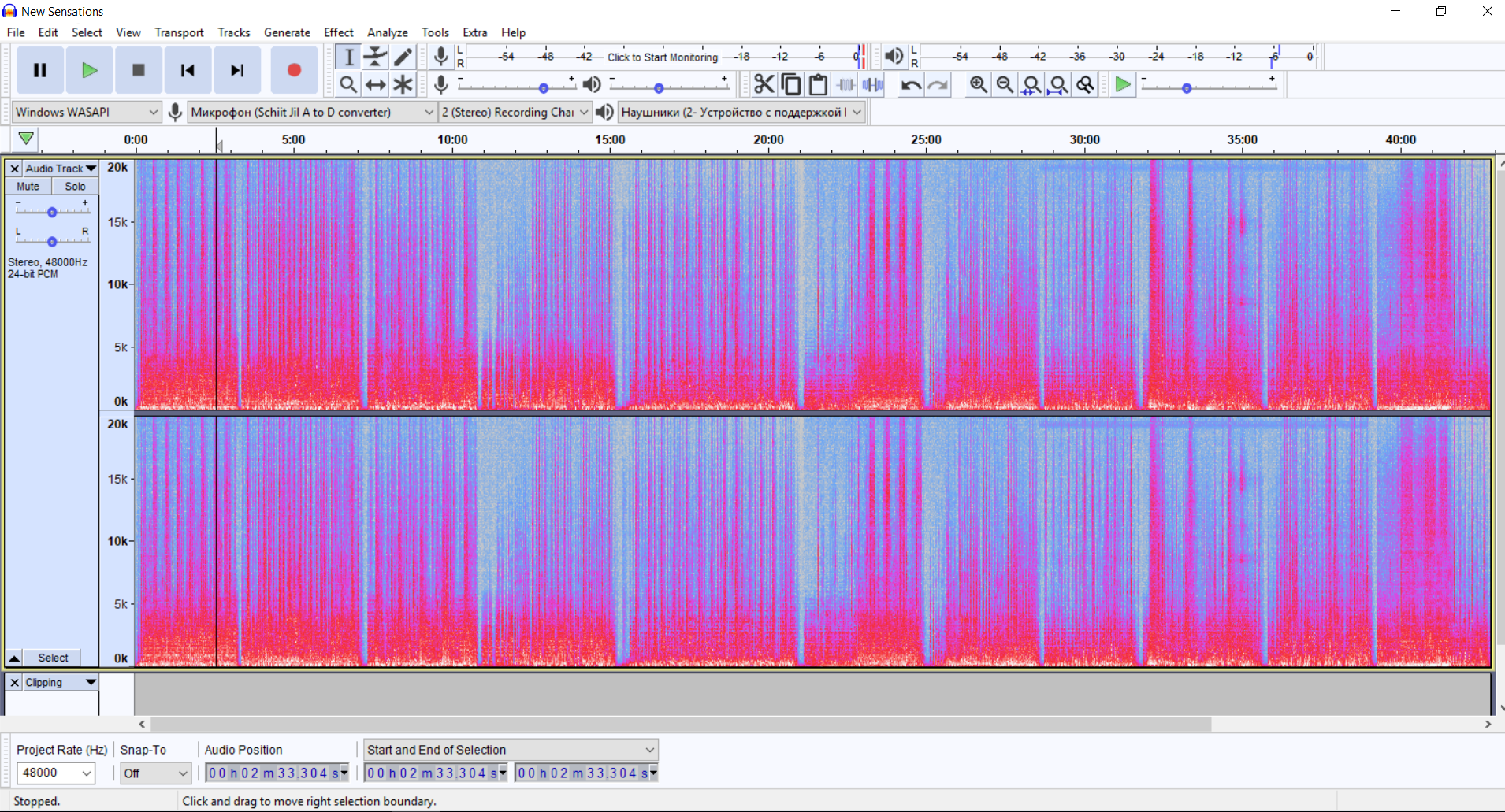Open the playback device headphones dropdown
This screenshot has width=1505, height=812.
pos(741,112)
